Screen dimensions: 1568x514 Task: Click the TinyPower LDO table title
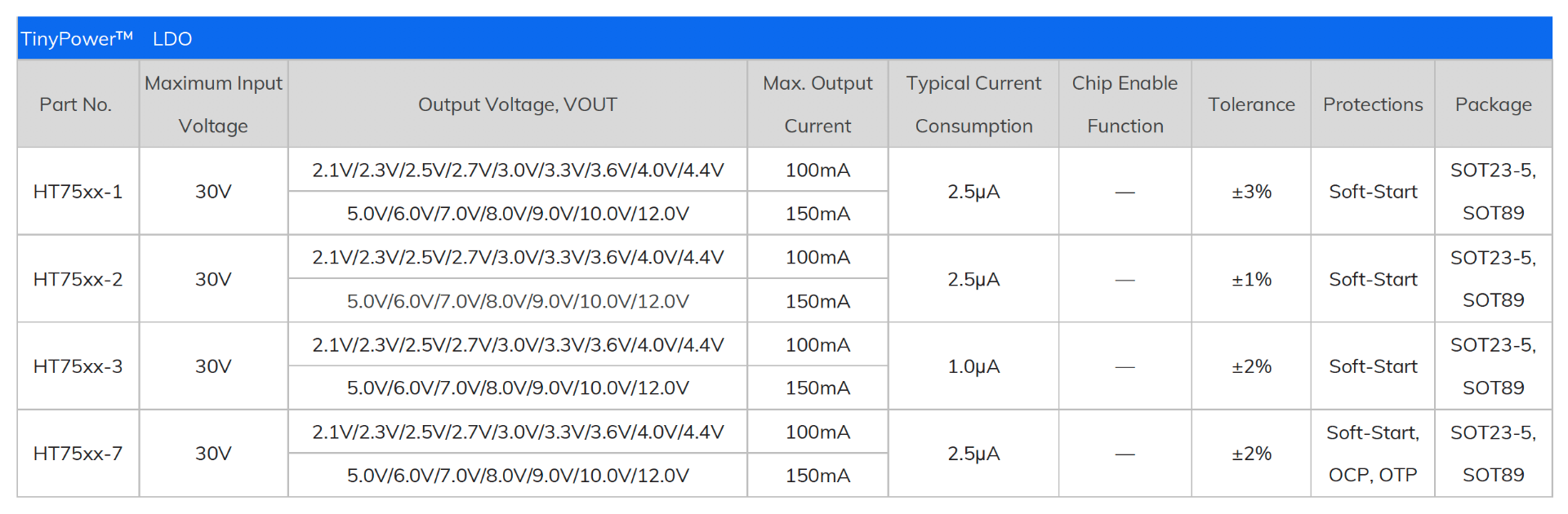pyautogui.click(x=106, y=38)
